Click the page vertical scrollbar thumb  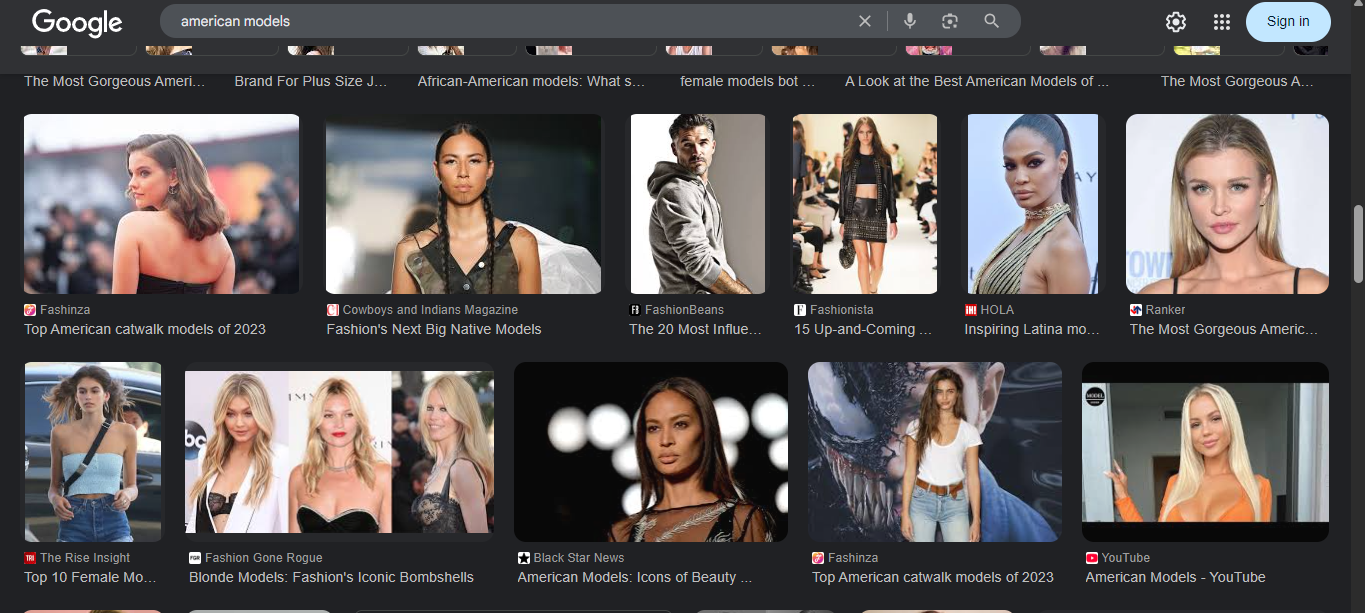click(x=1357, y=244)
